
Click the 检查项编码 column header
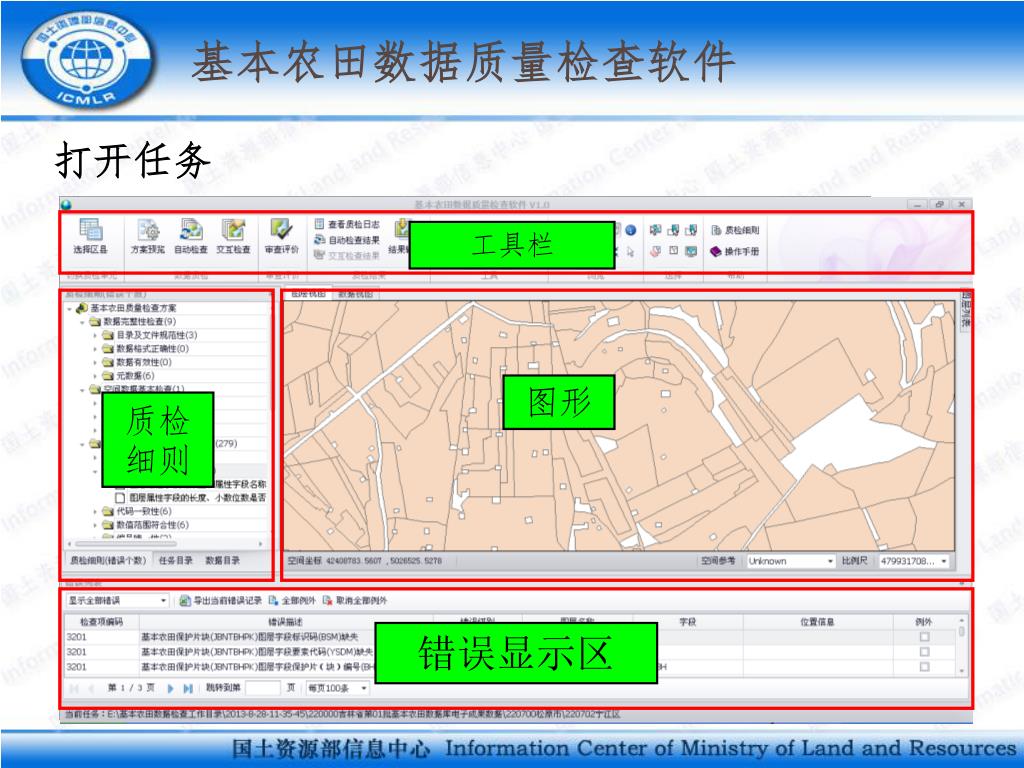(x=102, y=622)
